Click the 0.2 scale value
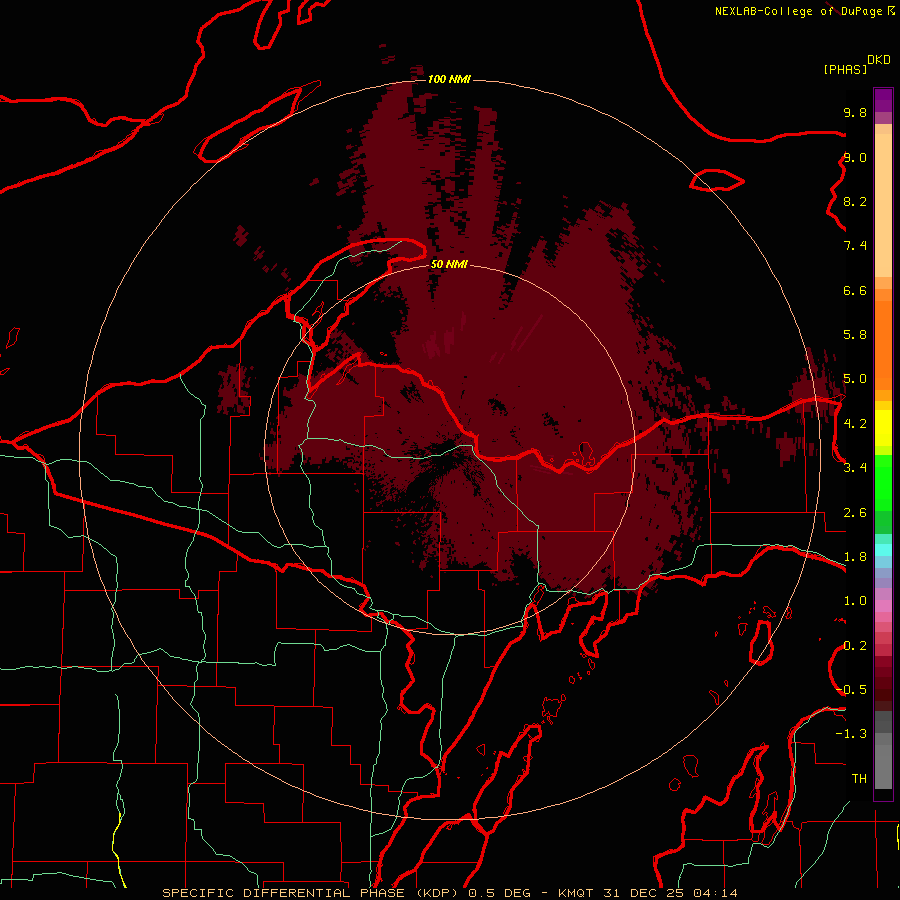 click(x=855, y=646)
